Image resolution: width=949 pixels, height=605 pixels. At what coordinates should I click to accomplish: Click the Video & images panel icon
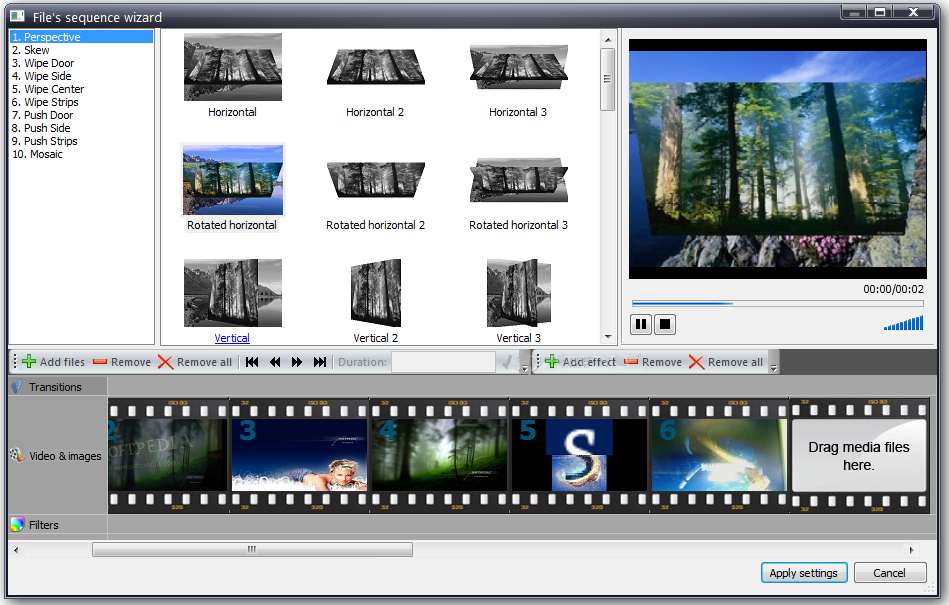18,456
